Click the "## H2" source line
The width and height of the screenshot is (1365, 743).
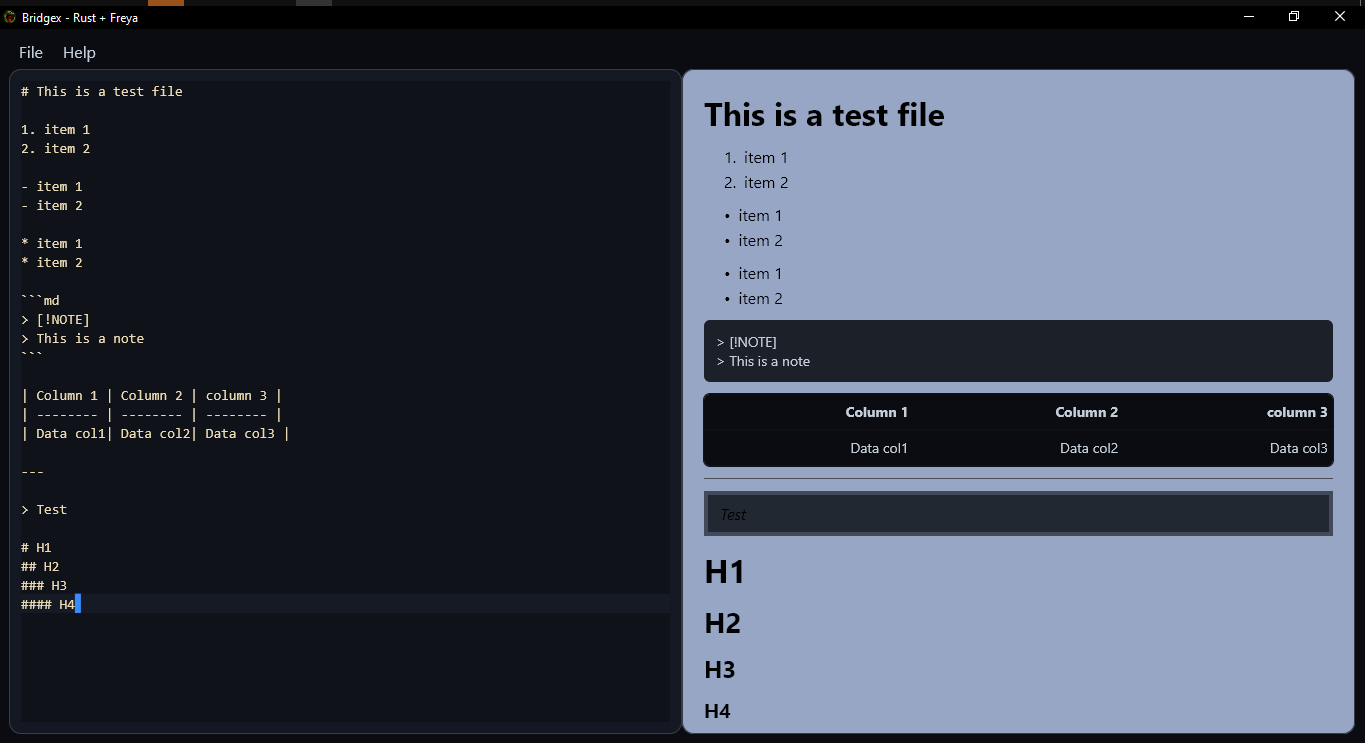tap(40, 566)
